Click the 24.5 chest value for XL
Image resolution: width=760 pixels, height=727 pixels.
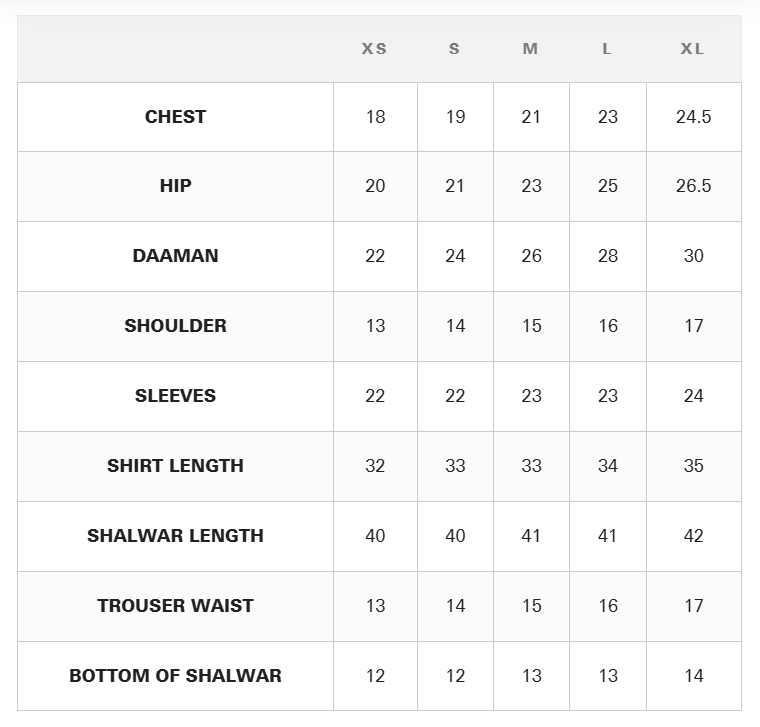(694, 117)
